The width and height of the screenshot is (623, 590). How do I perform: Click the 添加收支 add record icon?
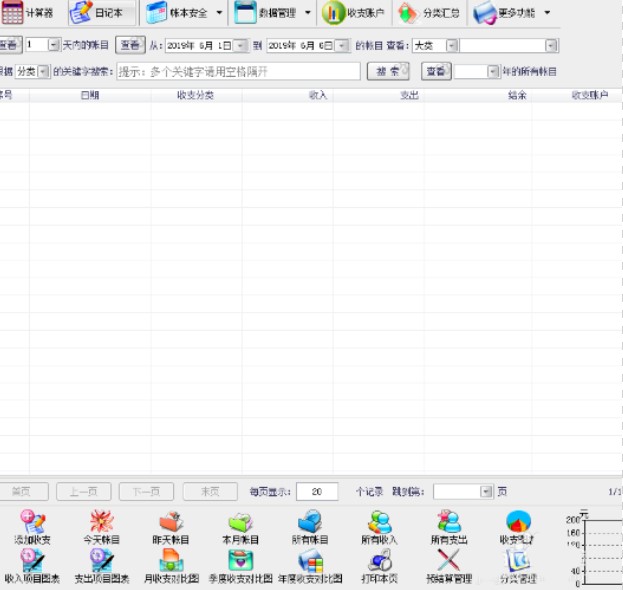(32, 527)
